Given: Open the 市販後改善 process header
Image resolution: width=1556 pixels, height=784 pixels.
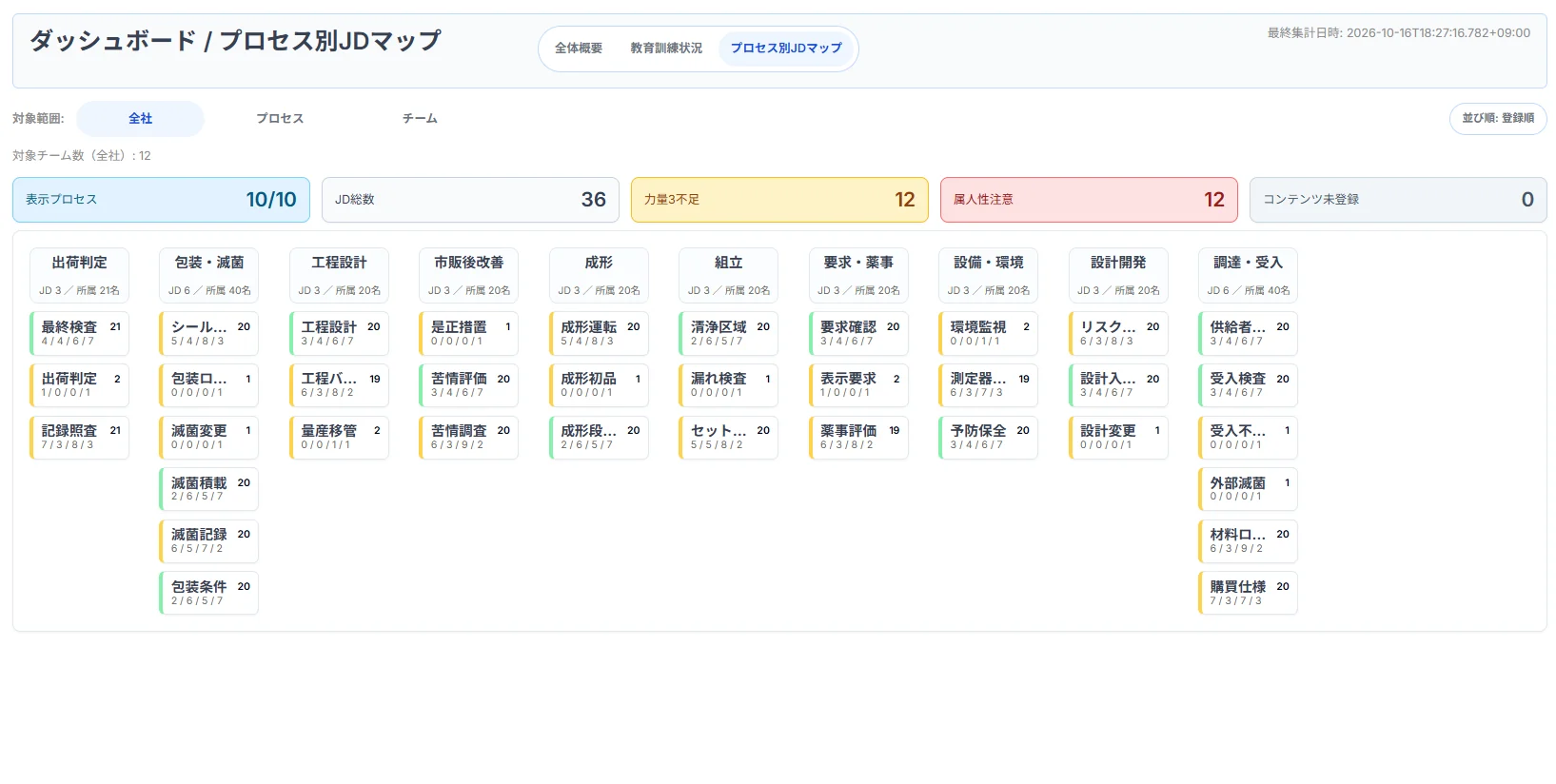Looking at the screenshot, I should (469, 276).
